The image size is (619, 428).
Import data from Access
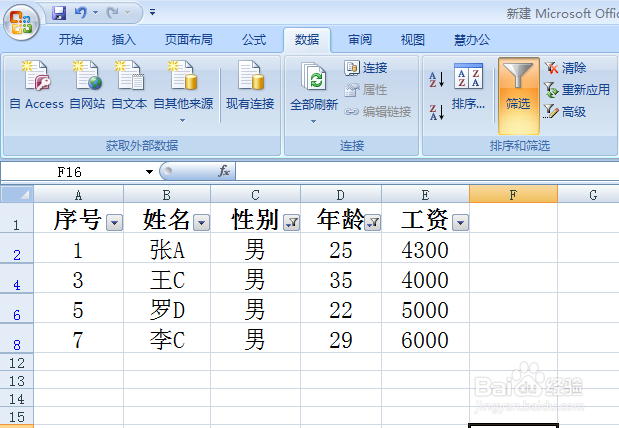tap(36, 85)
